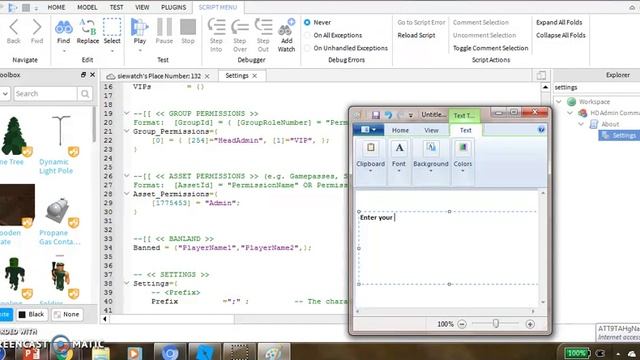
Task: Choose the None background option
Action: click(x=66, y=314)
